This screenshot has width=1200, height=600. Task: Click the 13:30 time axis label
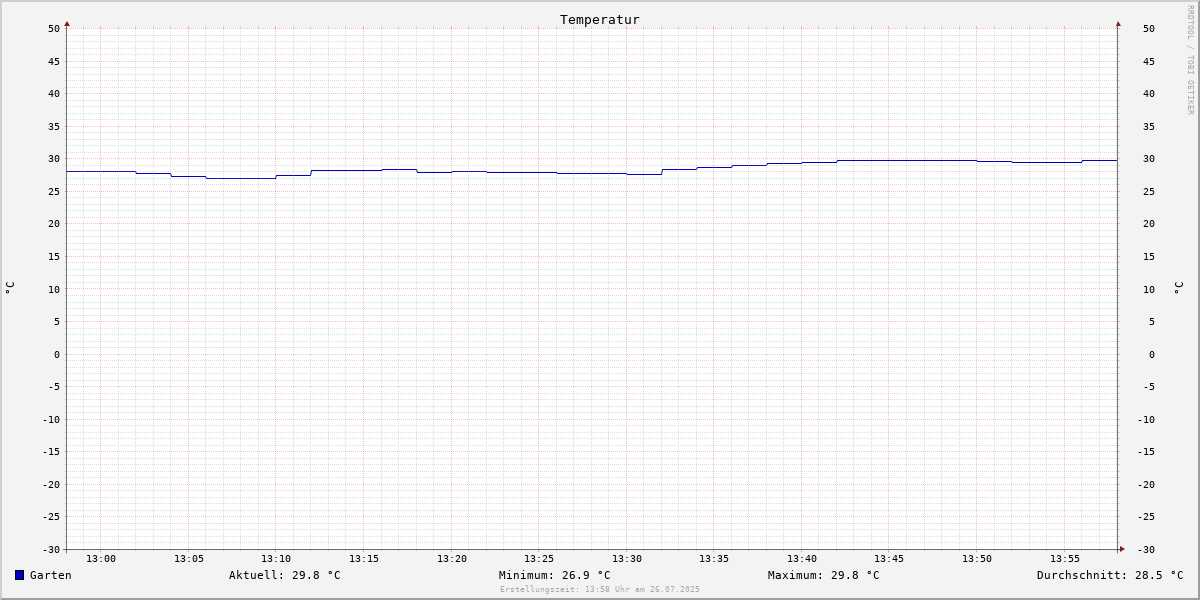[627, 558]
